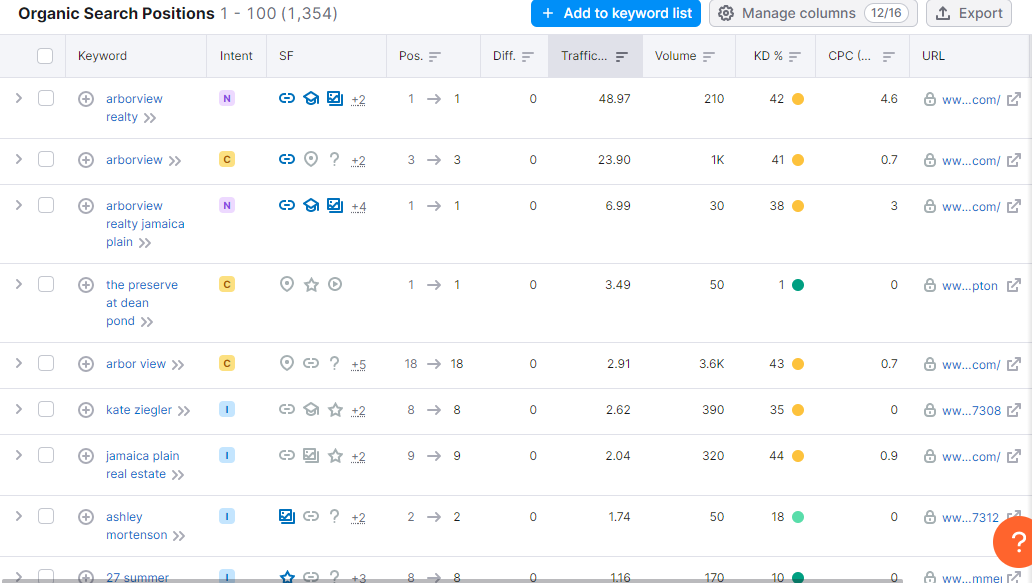
Task: Click the green KD dot for preserve at dean pond
Action: (x=798, y=285)
